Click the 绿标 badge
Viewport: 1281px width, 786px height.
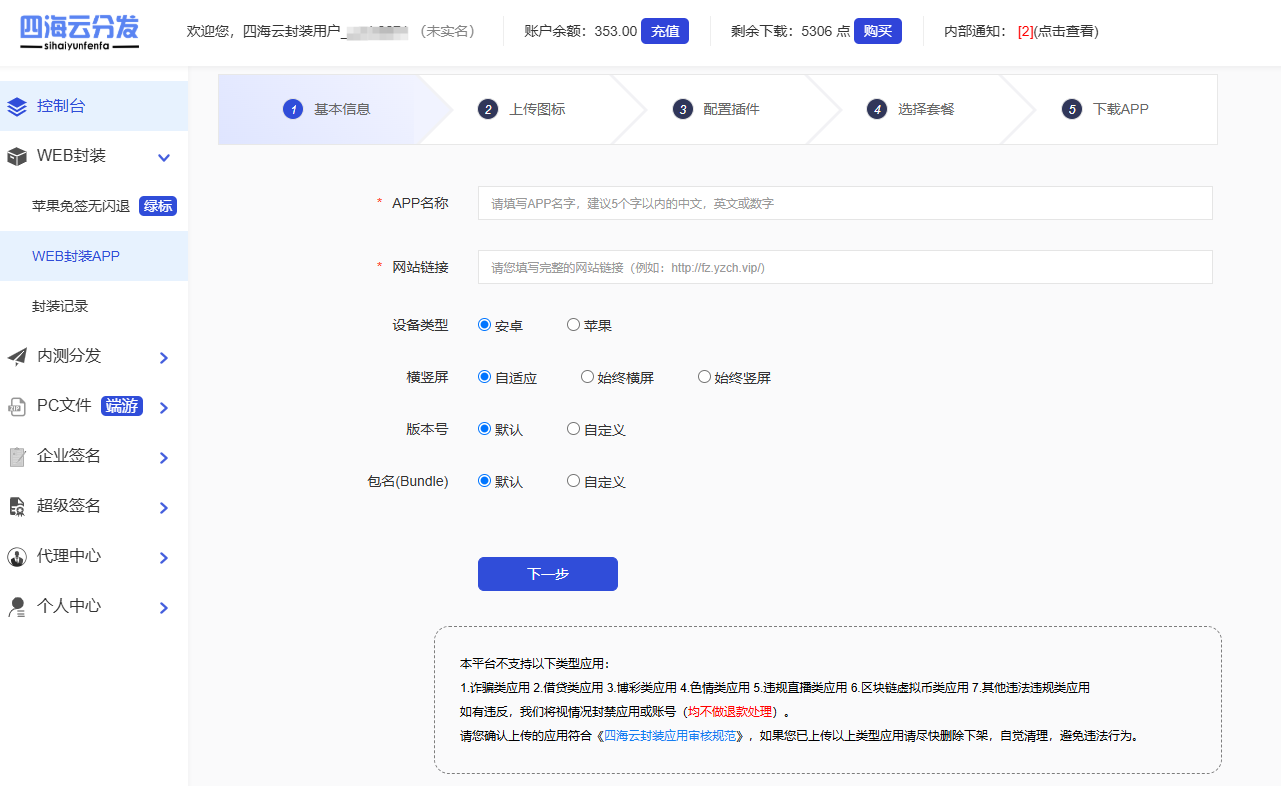[x=158, y=206]
